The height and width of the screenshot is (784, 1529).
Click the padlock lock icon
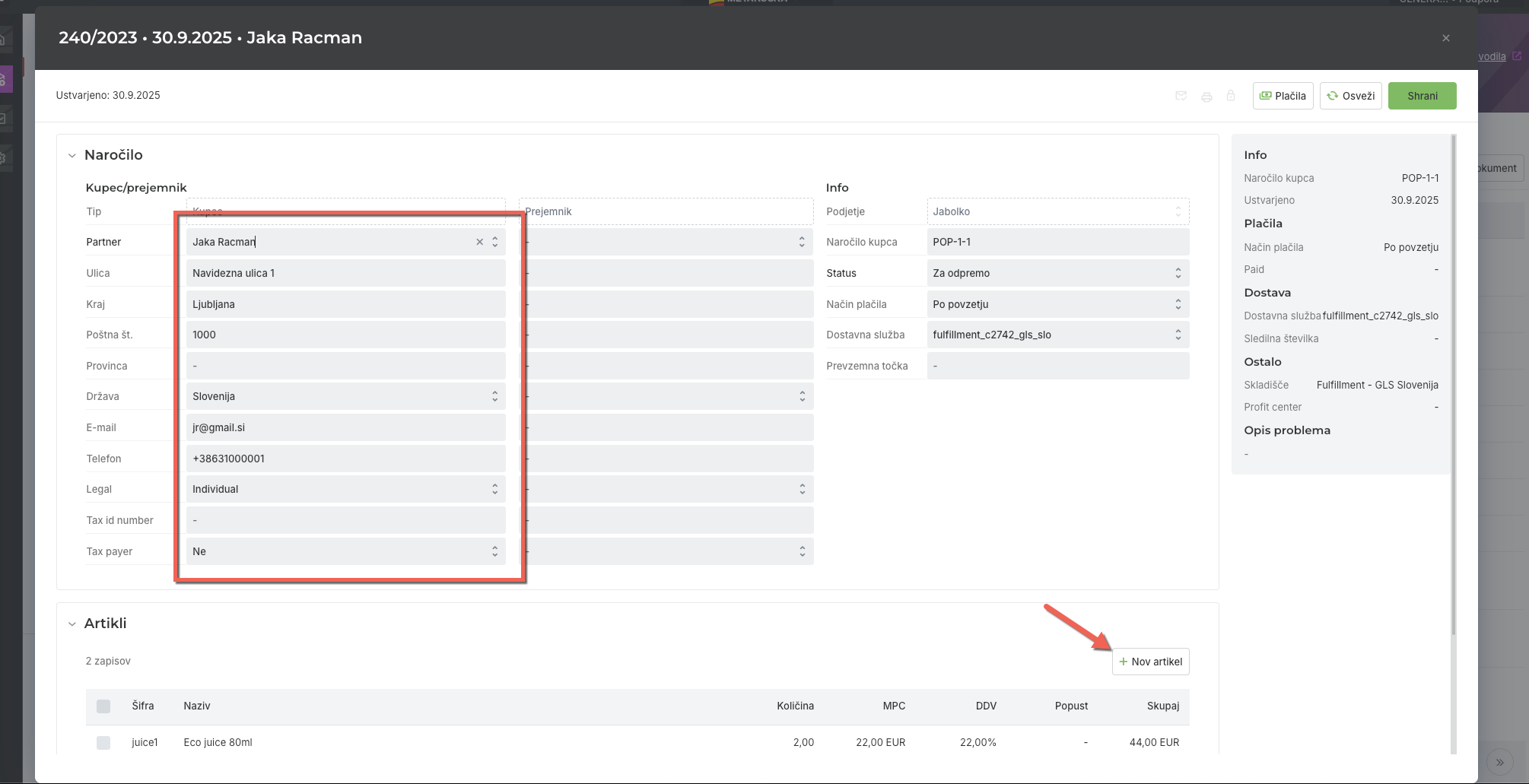(x=1231, y=96)
